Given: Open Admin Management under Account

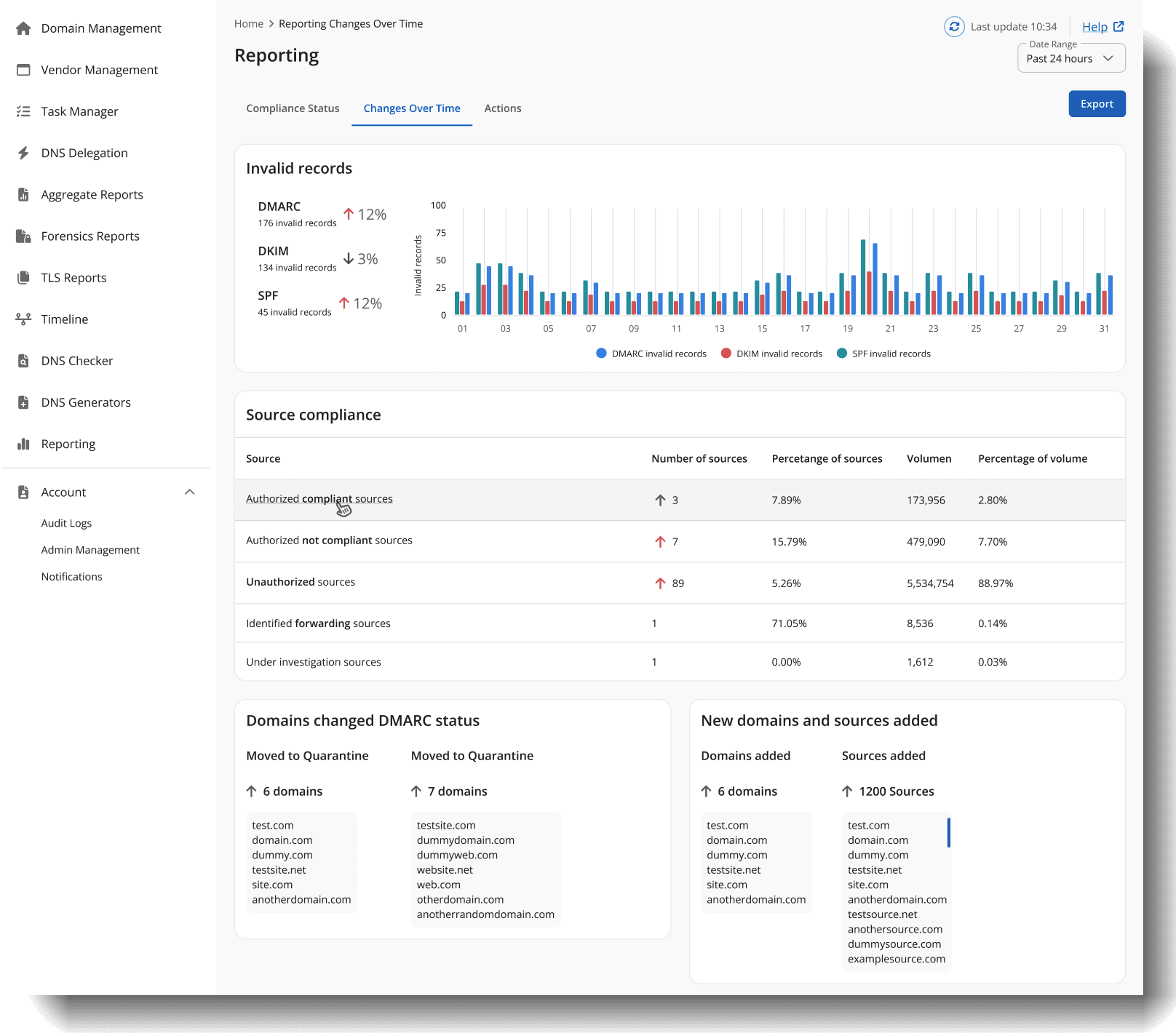Looking at the screenshot, I should click(90, 550).
